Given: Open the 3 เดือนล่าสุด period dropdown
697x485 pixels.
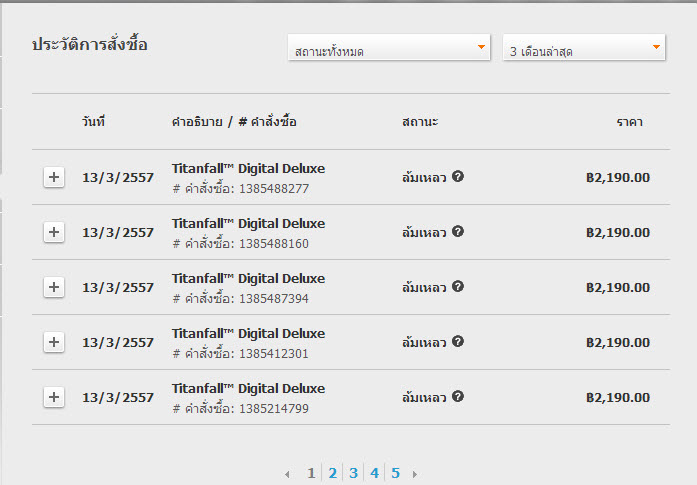Looking at the screenshot, I should click(584, 47).
